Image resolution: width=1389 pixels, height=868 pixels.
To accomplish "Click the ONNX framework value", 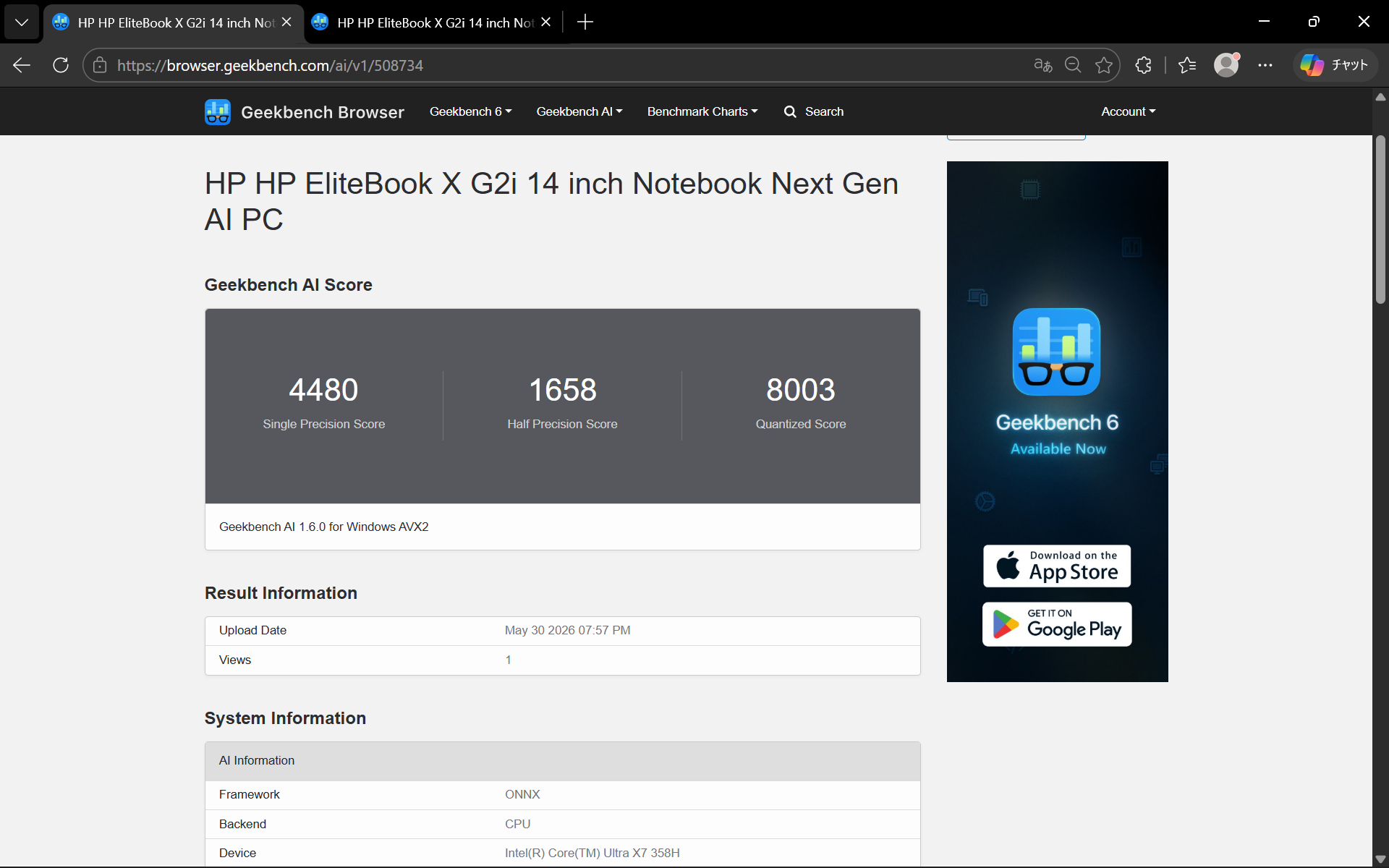I will (522, 794).
